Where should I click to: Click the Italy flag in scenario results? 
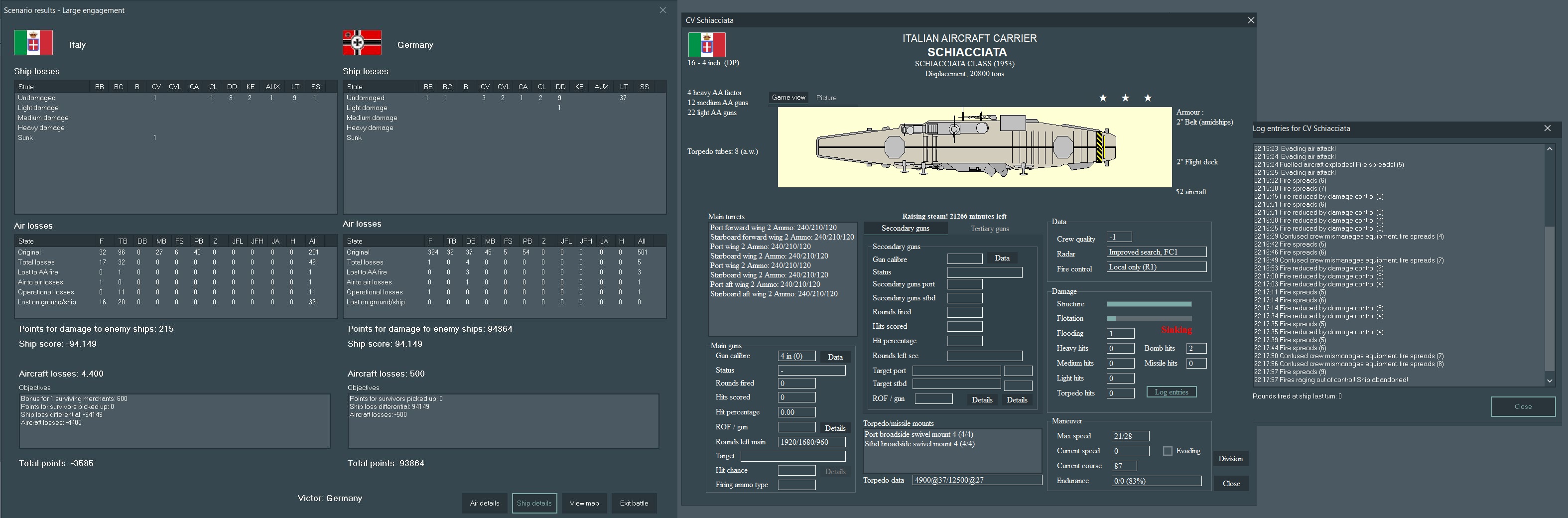[33, 43]
